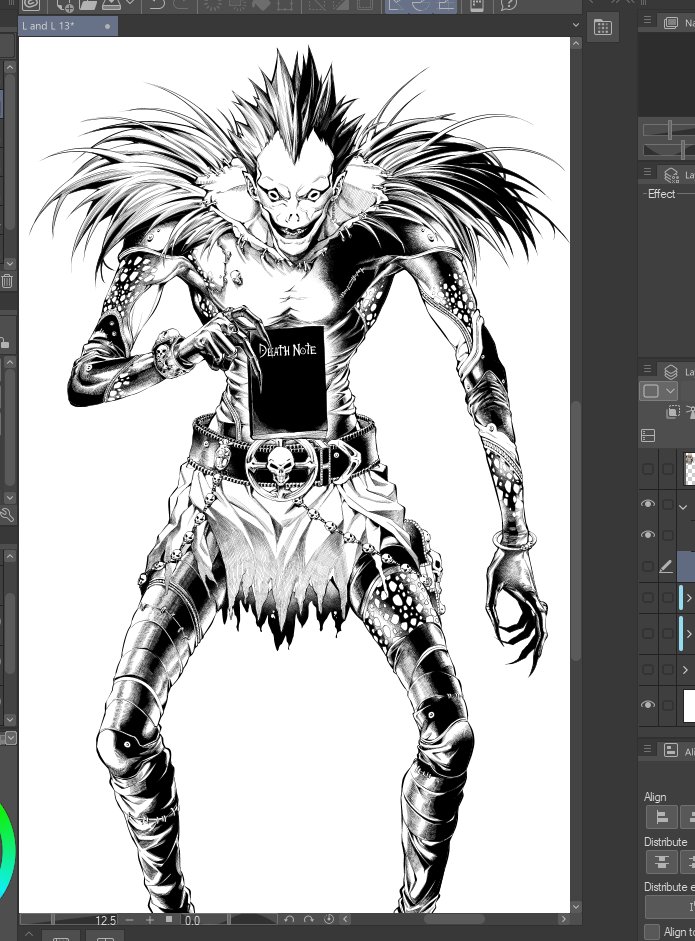Click zoom in plus button below canvas
This screenshot has width=695, height=941.
[149, 919]
